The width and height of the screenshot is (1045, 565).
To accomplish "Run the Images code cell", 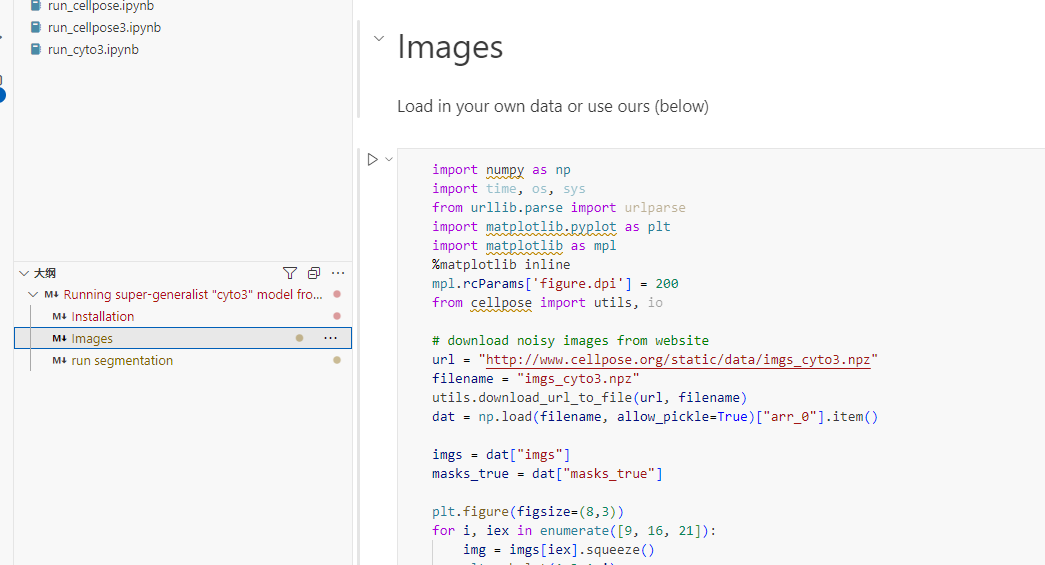I will point(373,159).
